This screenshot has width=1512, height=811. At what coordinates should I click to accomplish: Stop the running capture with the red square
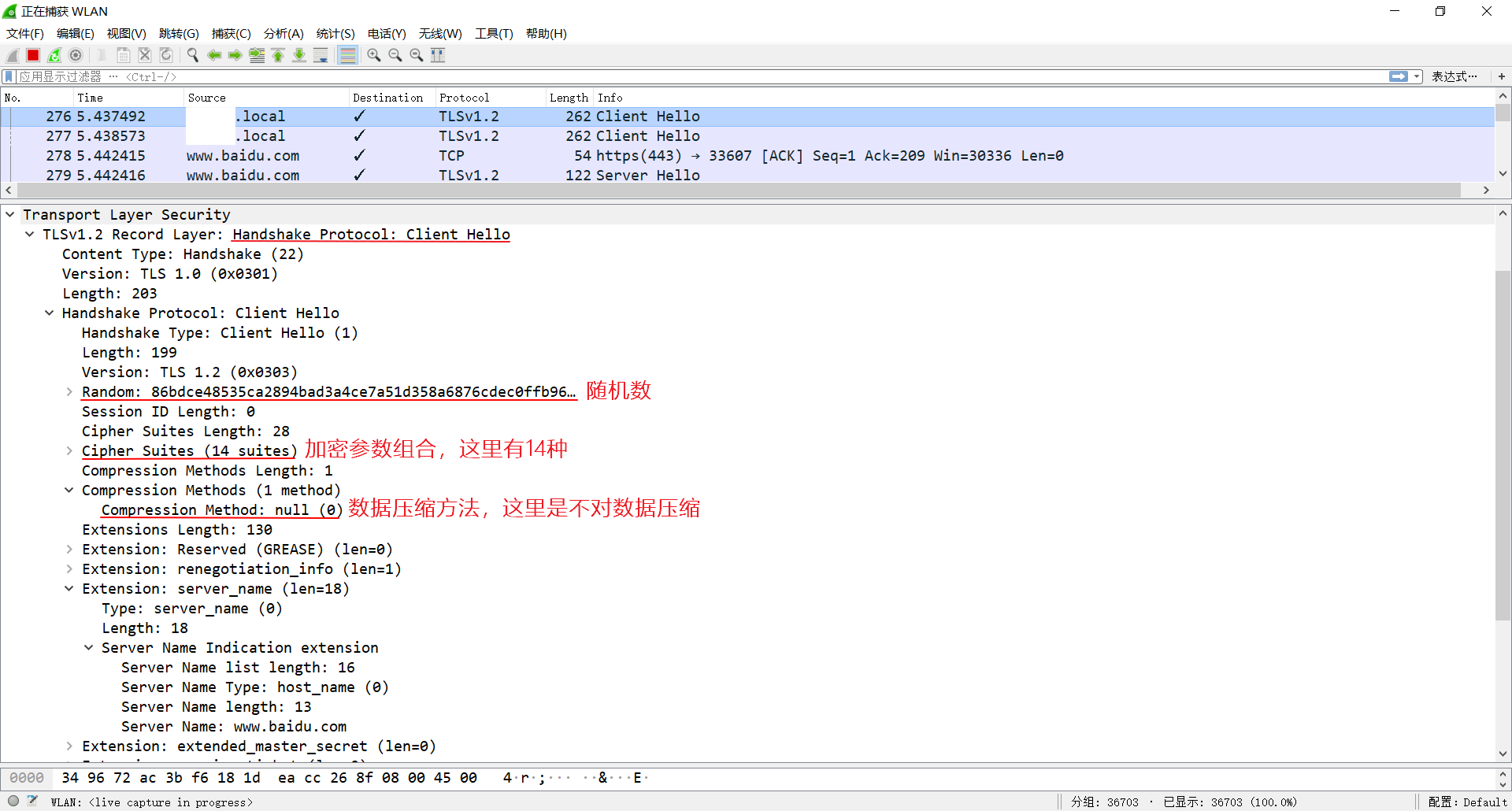coord(33,55)
